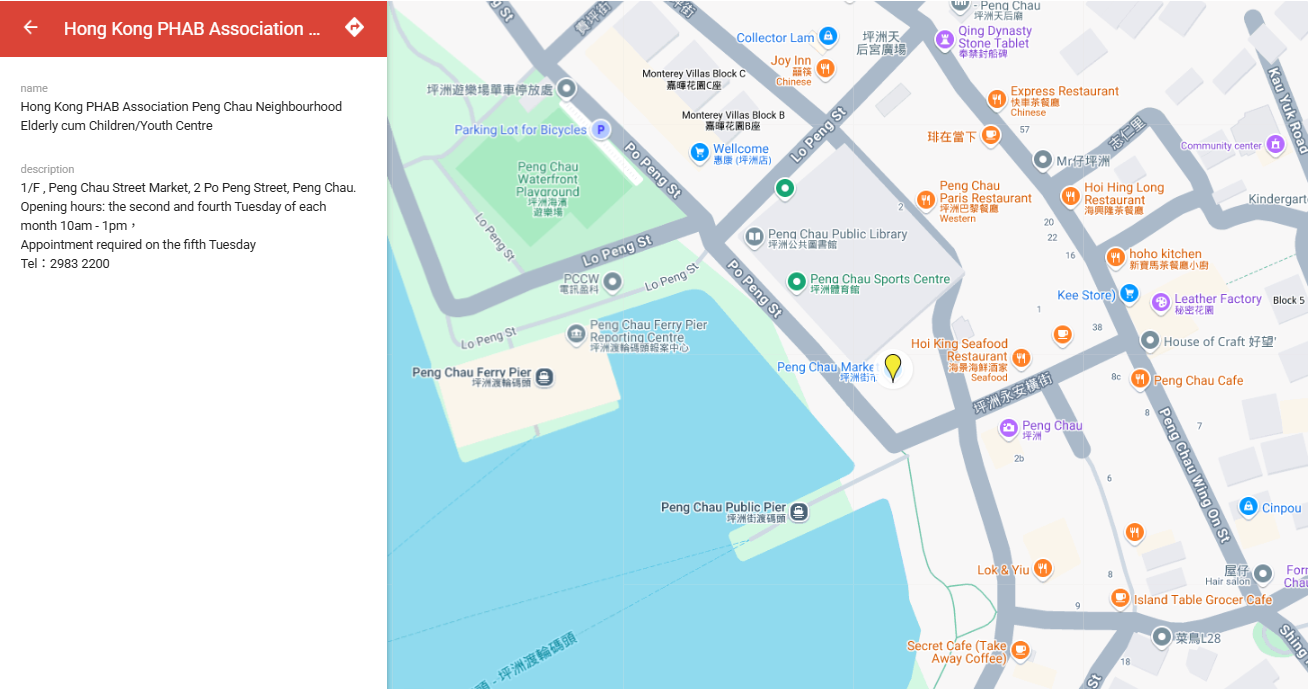Click the Wellcome shopping cart icon

pos(699,153)
